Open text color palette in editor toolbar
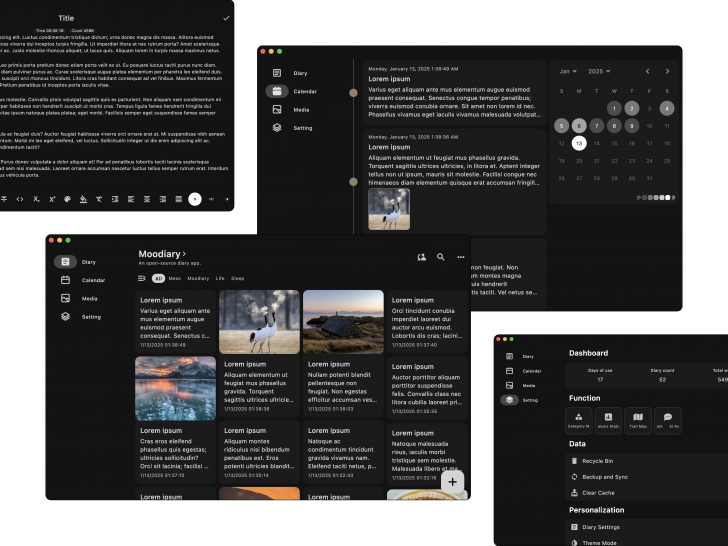728x546 pixels. pyautogui.click(x=67, y=199)
